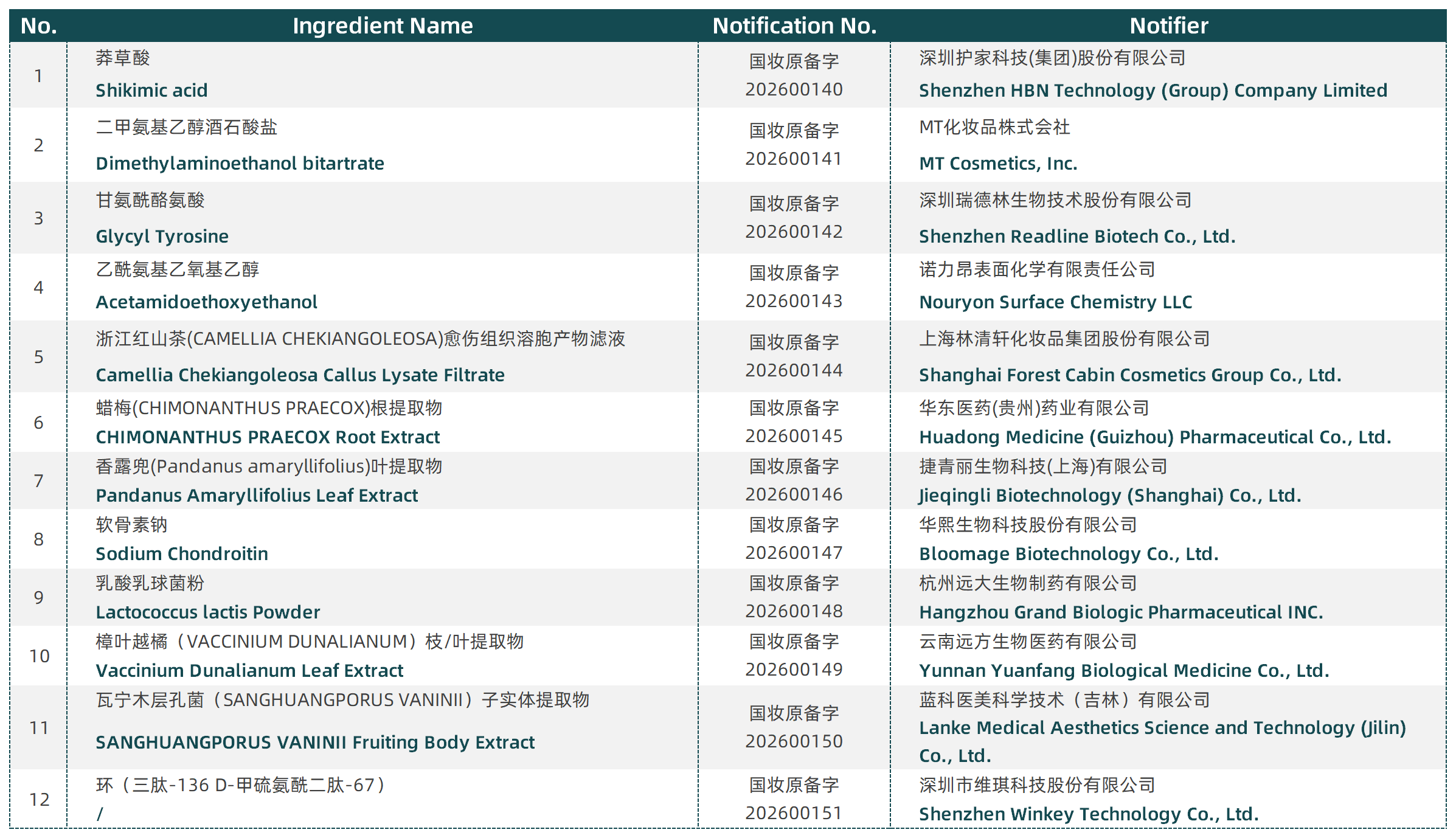Click 'Shenzhen Readline Biotech Co., Ltd.'
This screenshot has height=838, width=1456.
pos(1077,236)
